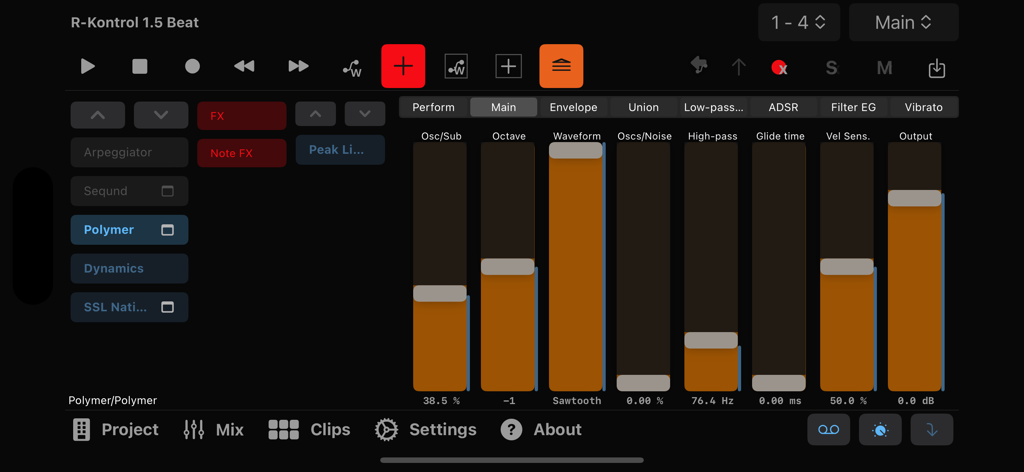Select the Polymer instrument slot

pyautogui.click(x=129, y=230)
